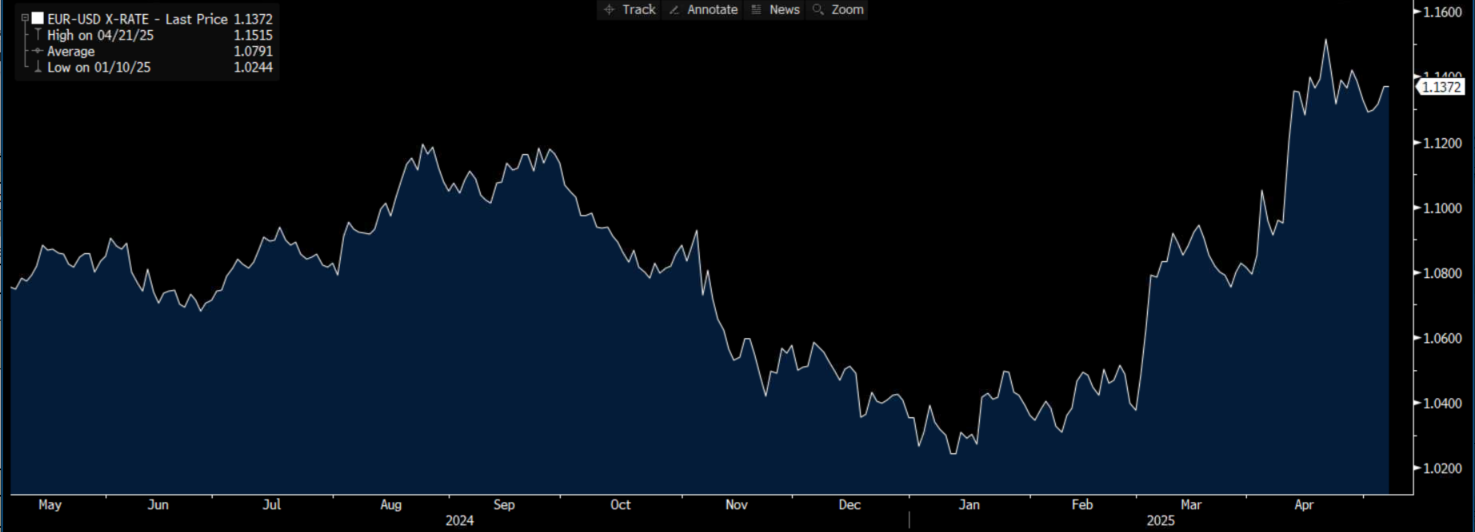1475x532 pixels.
Task: Click the white EUR-USD series color swatch
Action: (38, 18)
